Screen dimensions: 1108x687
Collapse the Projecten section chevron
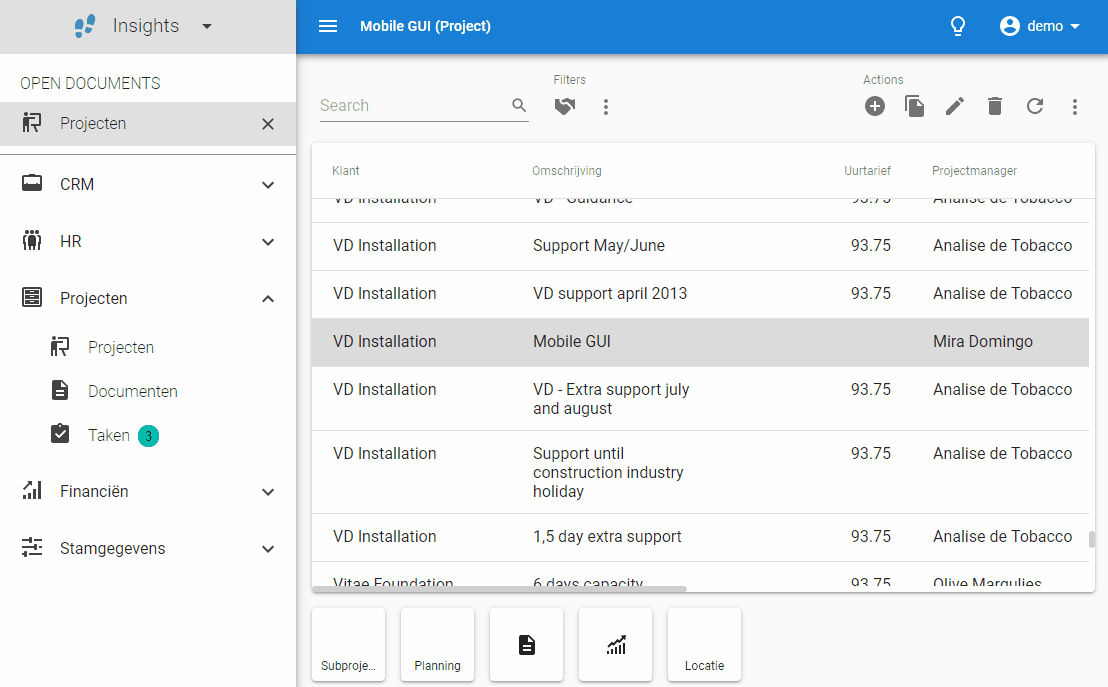[268, 299]
